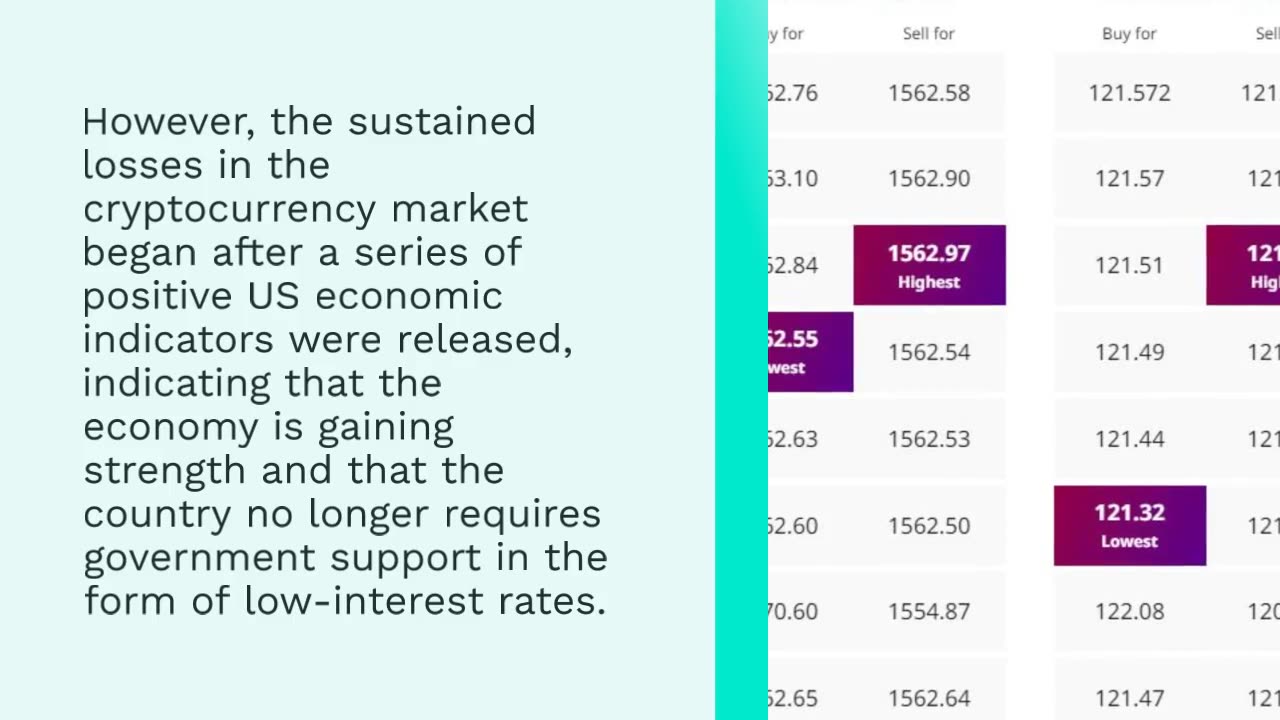Select the 121.44 buy price
The width and height of the screenshot is (1280, 720).
click(1130, 439)
